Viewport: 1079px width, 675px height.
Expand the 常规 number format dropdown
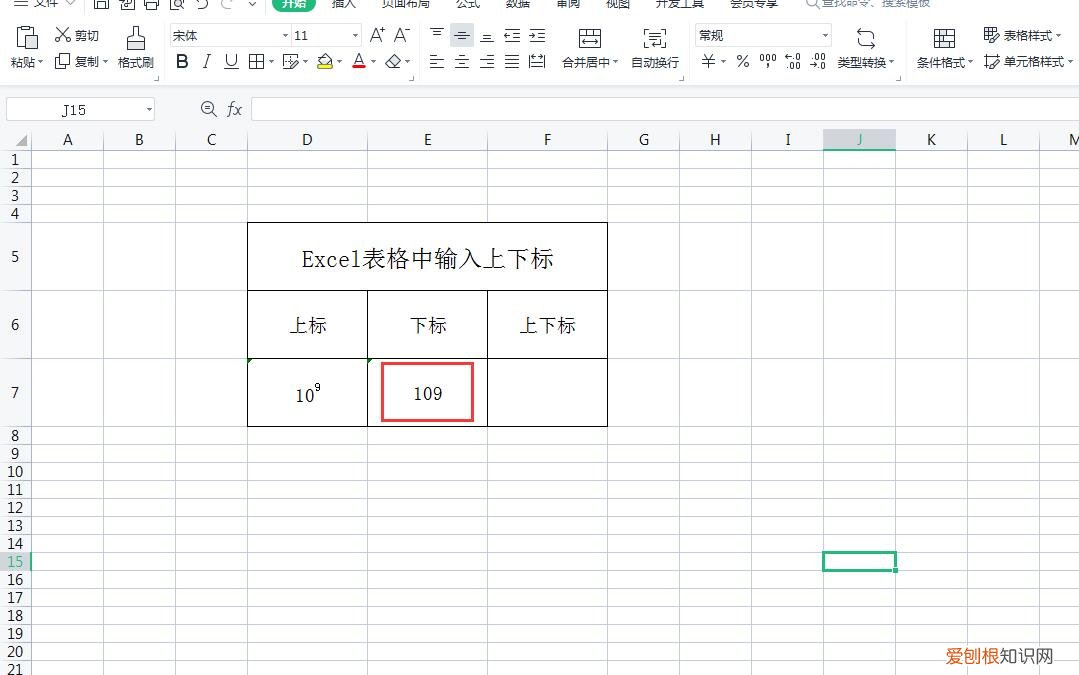825,35
